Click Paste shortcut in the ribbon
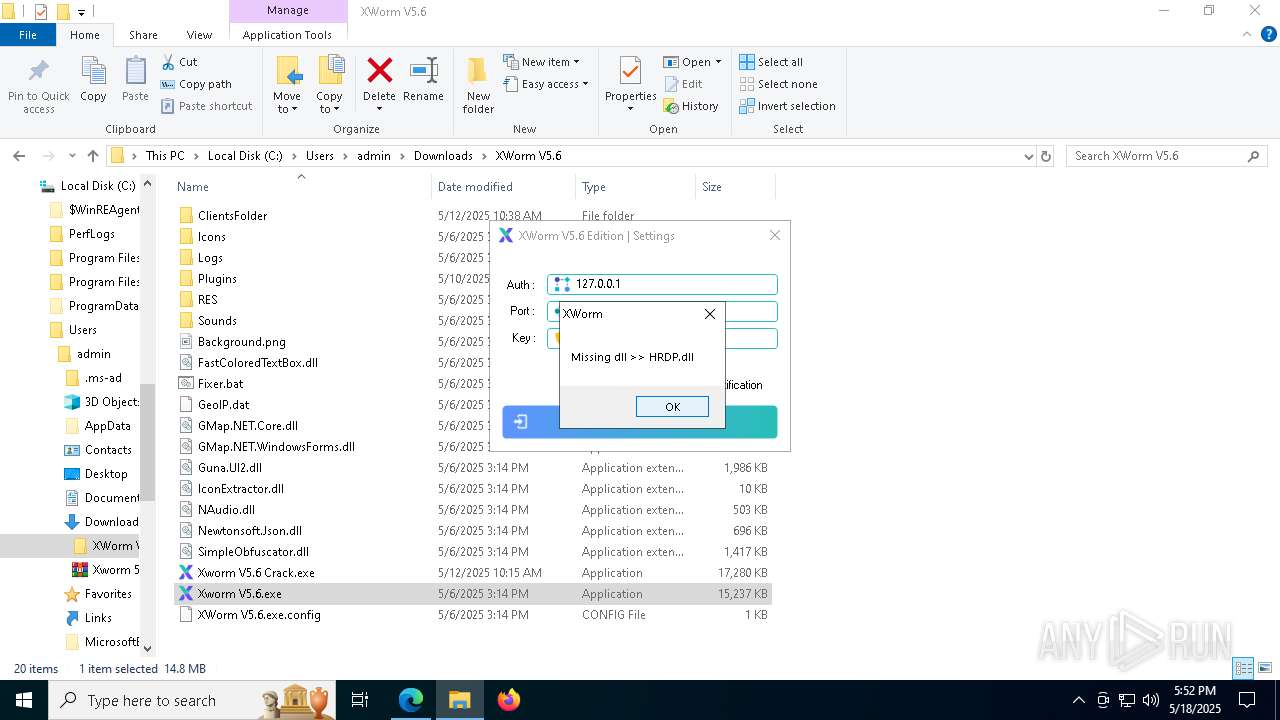Screen dimensions: 1280x720 206,106
